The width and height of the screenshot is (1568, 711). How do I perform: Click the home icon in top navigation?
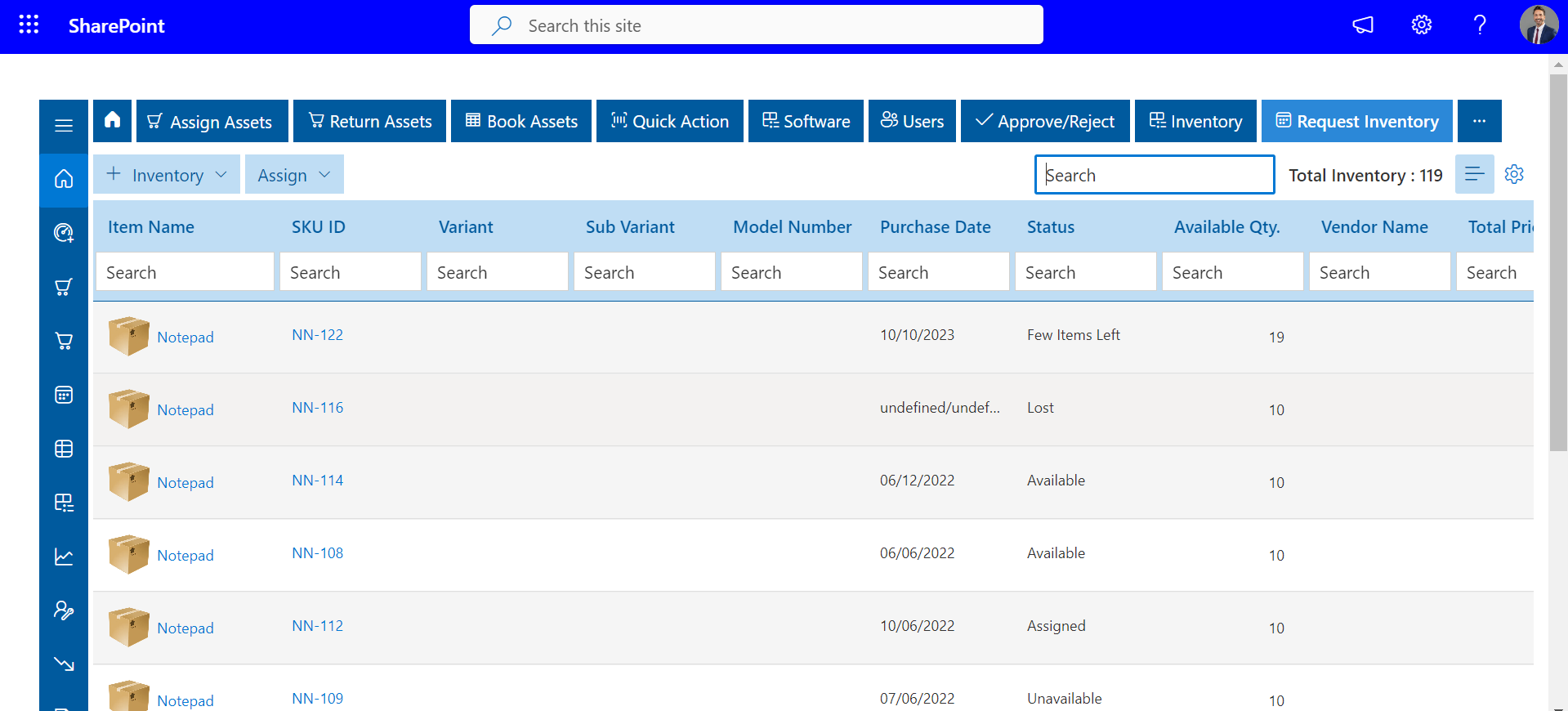tap(113, 121)
